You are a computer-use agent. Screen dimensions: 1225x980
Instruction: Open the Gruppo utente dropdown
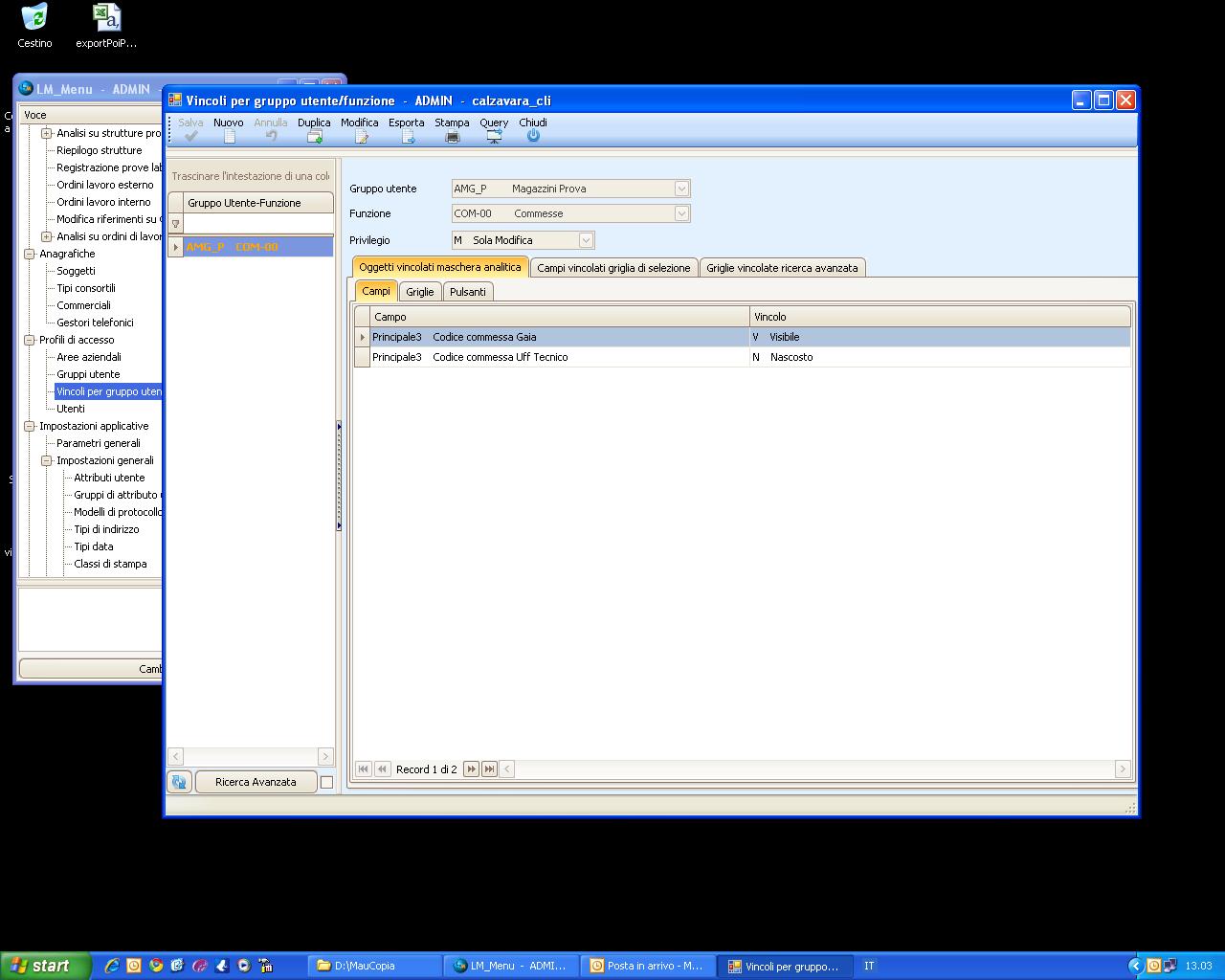click(x=681, y=189)
